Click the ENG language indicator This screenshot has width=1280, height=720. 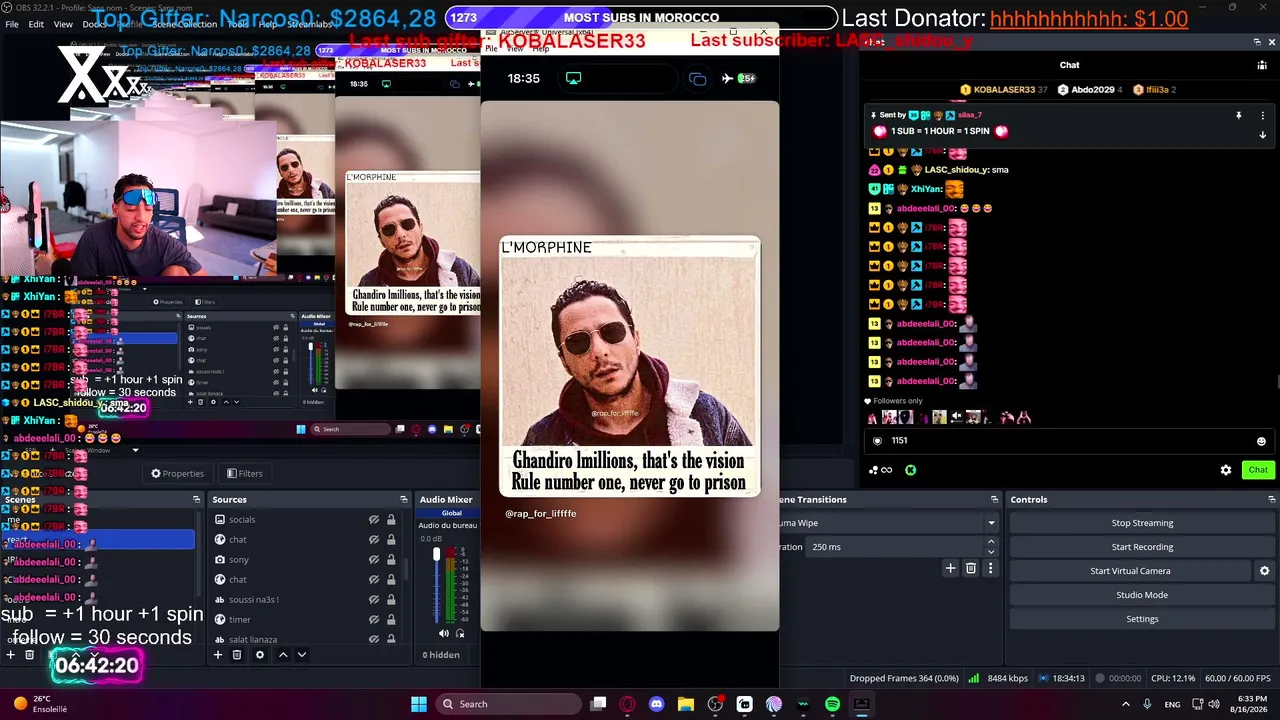[x=1172, y=704]
